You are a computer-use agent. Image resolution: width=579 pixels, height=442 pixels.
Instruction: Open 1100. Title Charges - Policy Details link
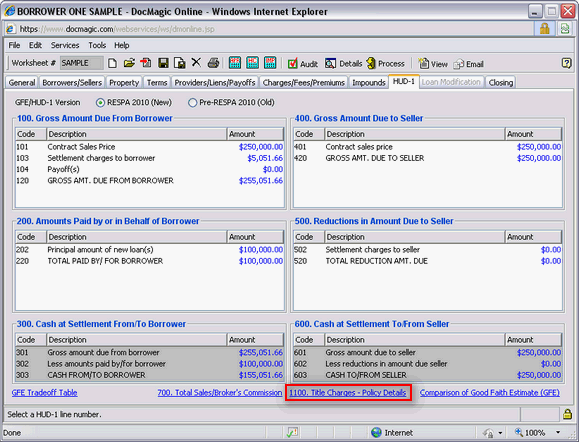click(348, 393)
